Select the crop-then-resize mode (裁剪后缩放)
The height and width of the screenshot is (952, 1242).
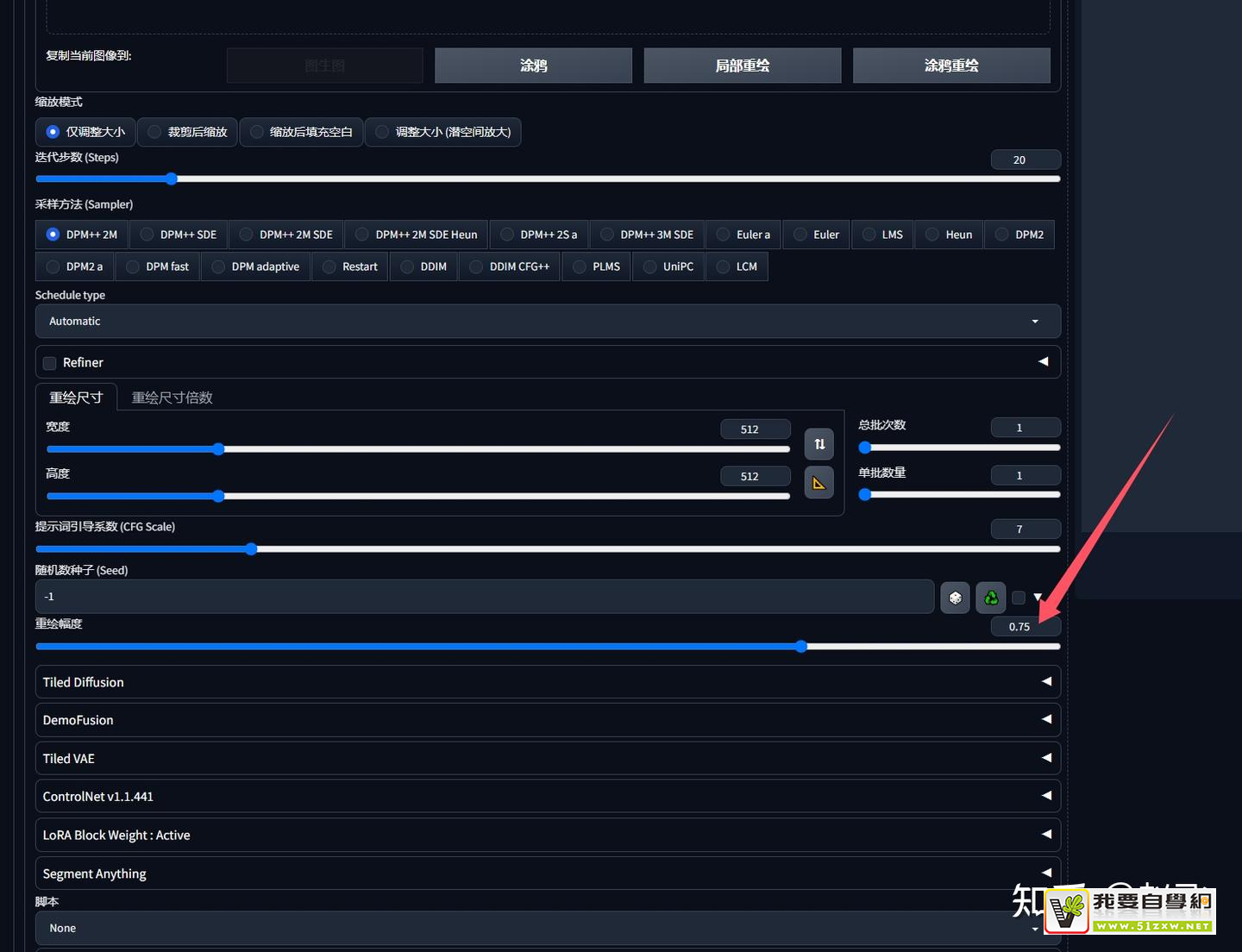(187, 132)
